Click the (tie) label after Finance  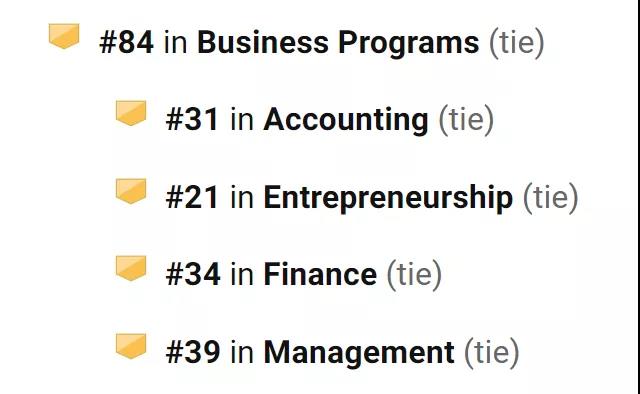tap(414, 275)
